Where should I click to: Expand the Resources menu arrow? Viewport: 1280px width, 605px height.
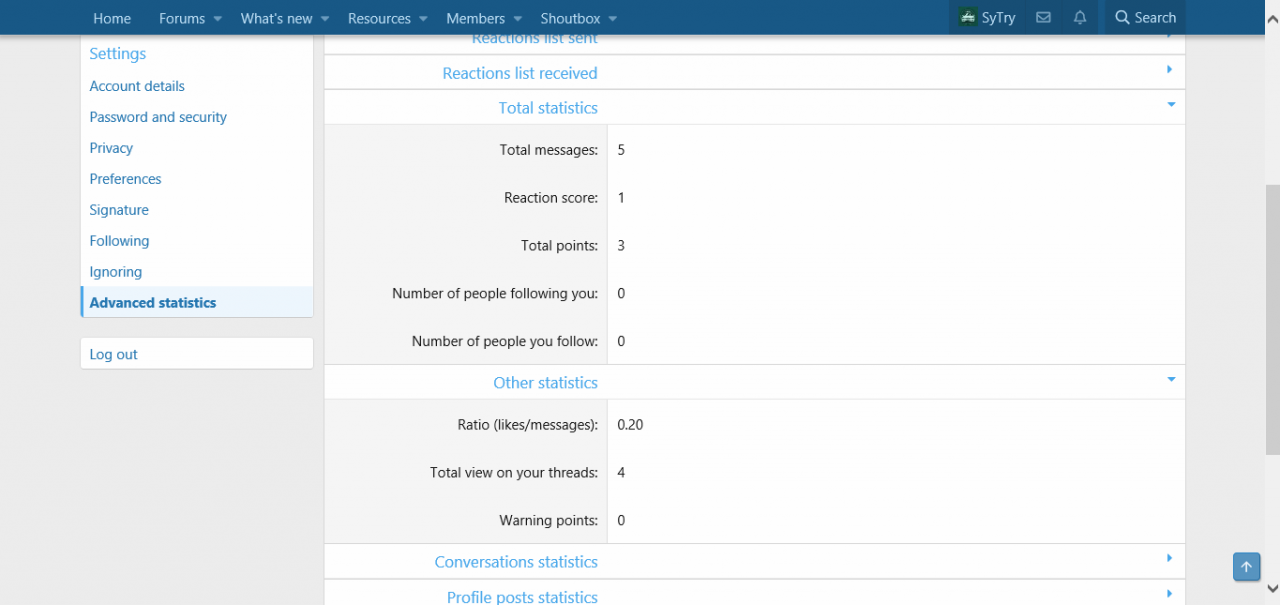[423, 19]
